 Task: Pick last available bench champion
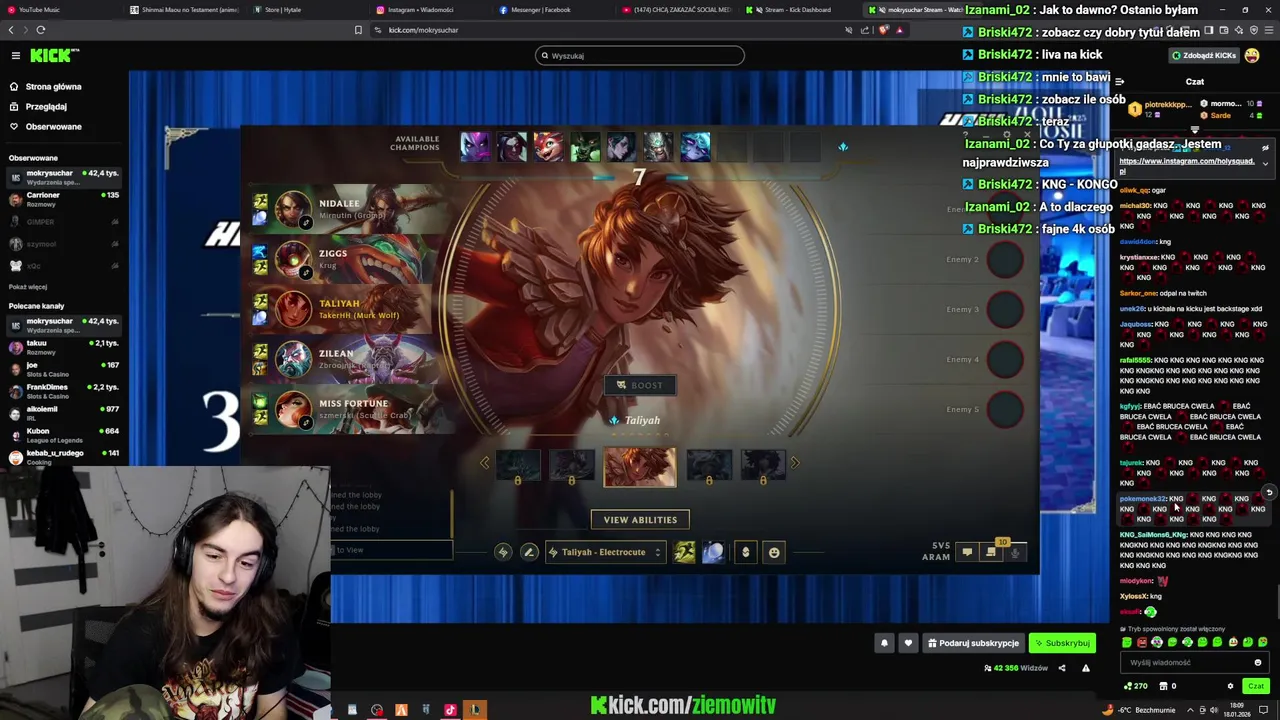[x=695, y=147]
